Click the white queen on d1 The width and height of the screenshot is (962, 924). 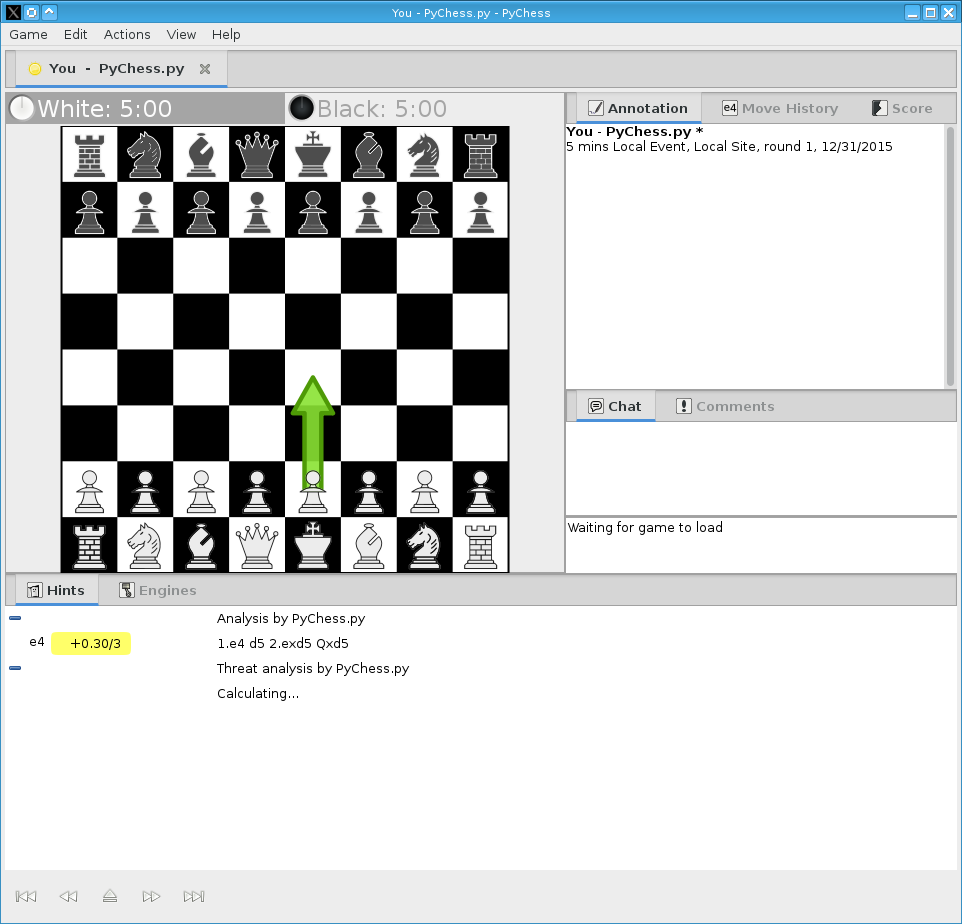point(257,545)
